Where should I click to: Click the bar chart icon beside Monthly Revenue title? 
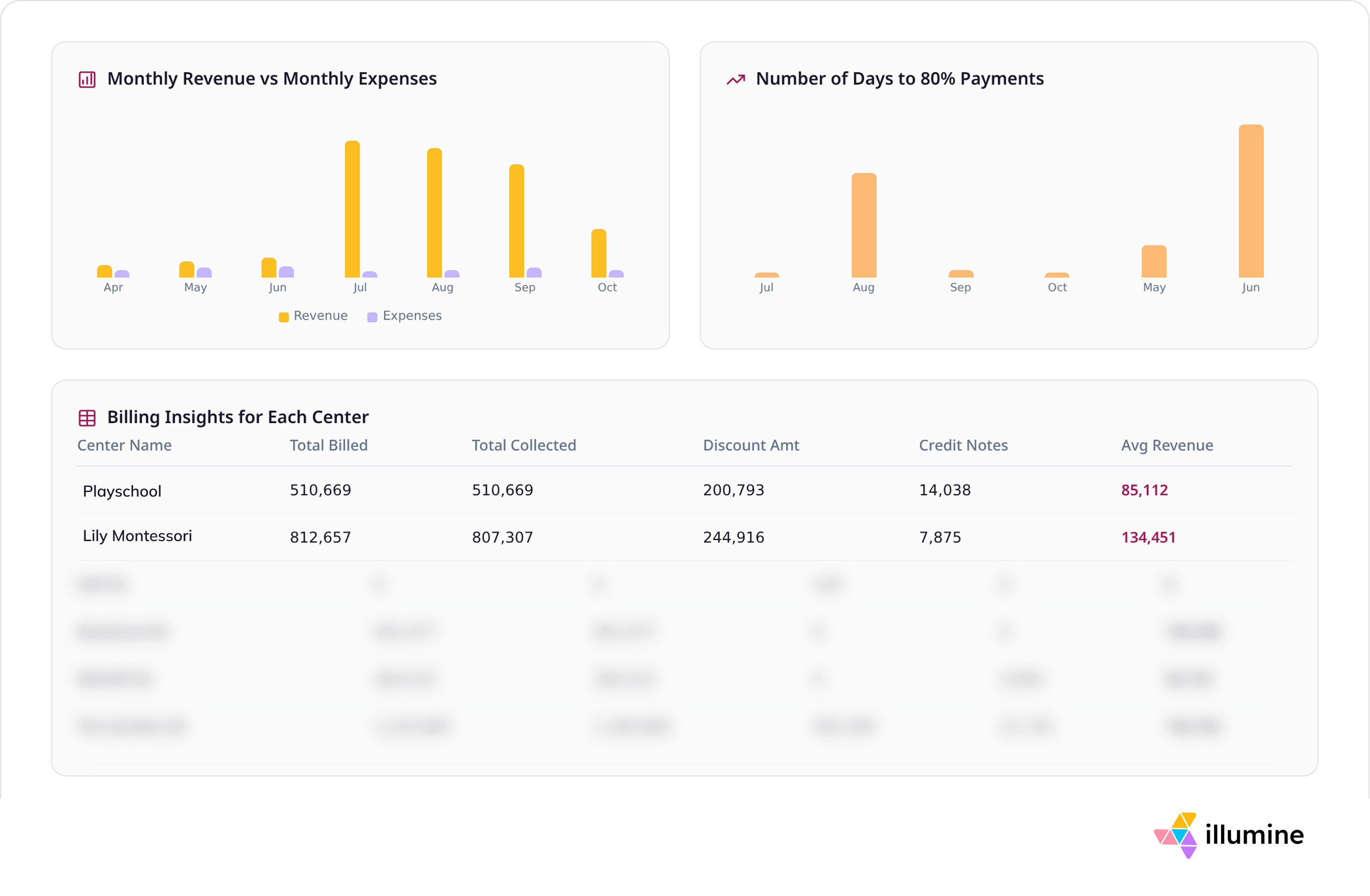(87, 79)
